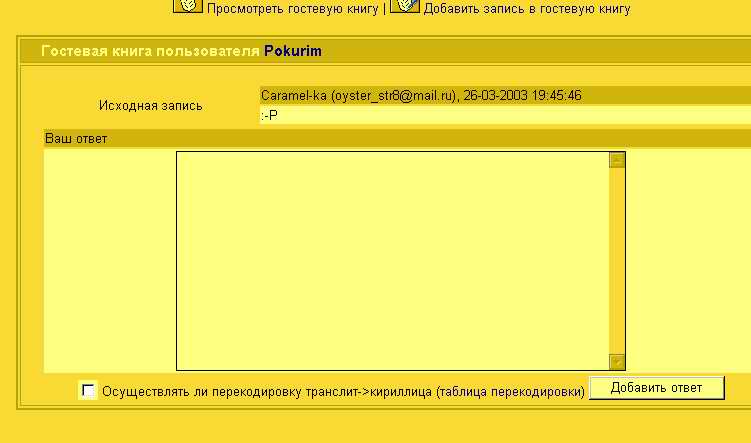Click inside the reply text area

(393, 261)
